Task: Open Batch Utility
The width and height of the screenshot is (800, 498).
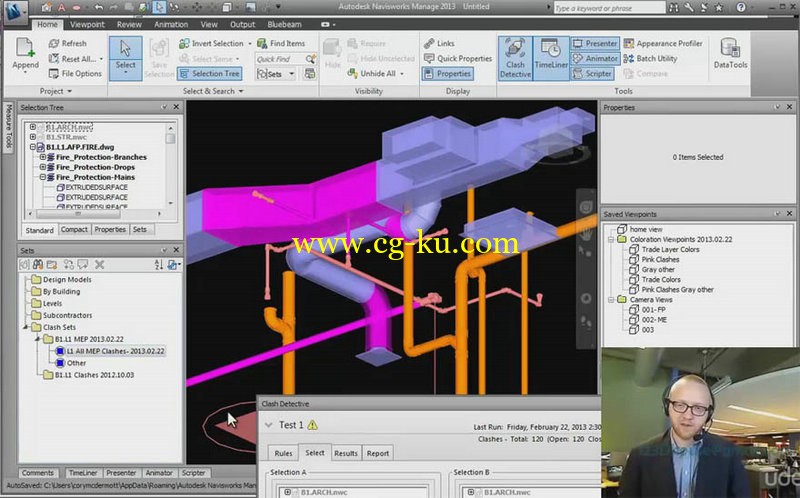Action: [651, 58]
